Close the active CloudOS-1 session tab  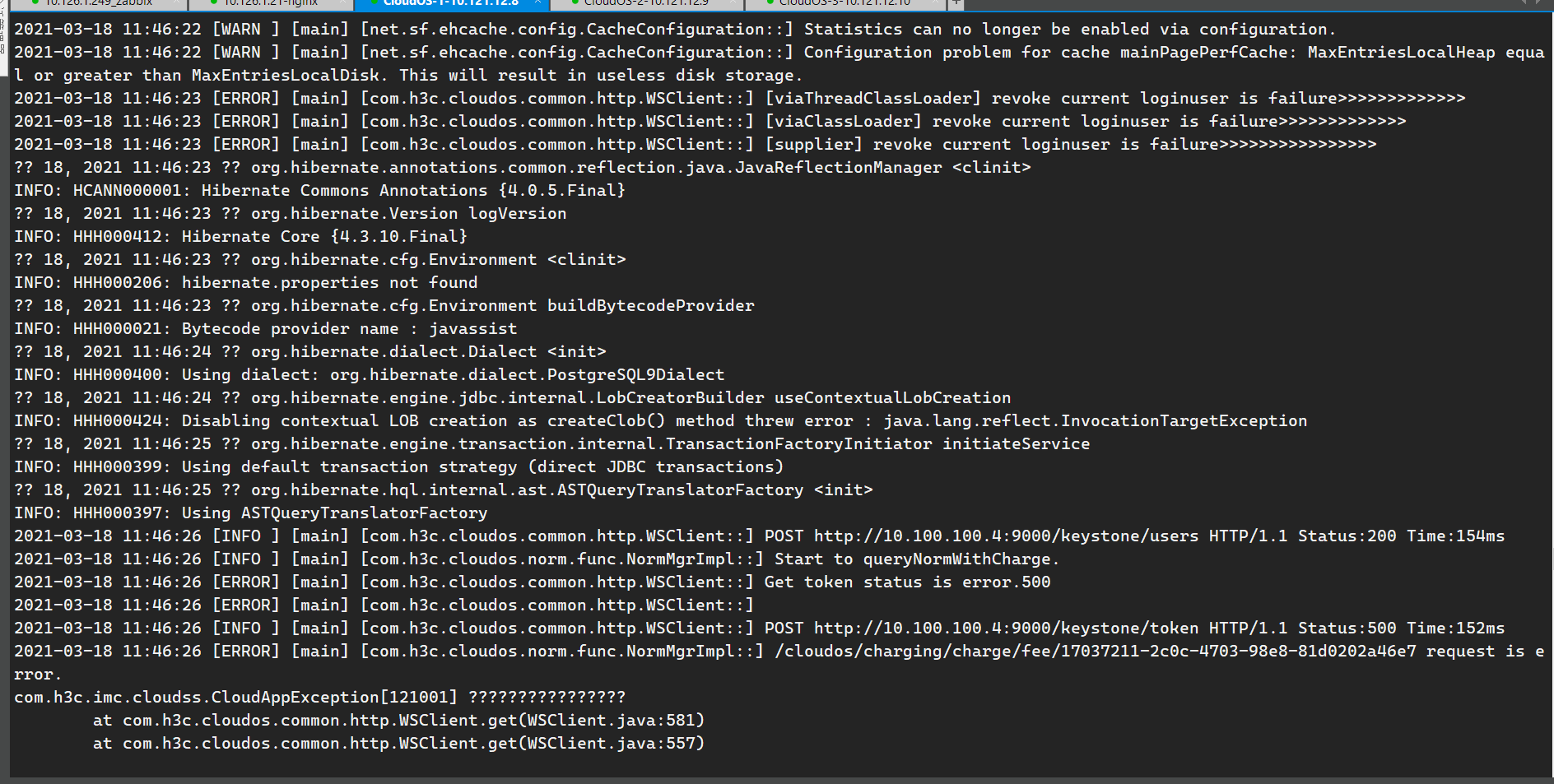pos(537,3)
